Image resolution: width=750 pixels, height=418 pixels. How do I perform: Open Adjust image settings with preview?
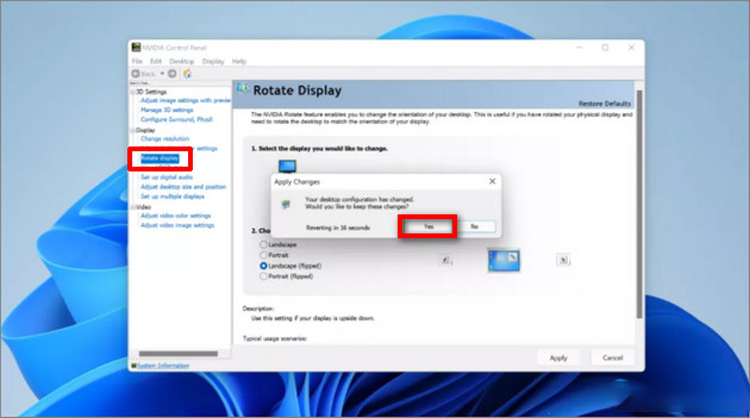coord(186,100)
